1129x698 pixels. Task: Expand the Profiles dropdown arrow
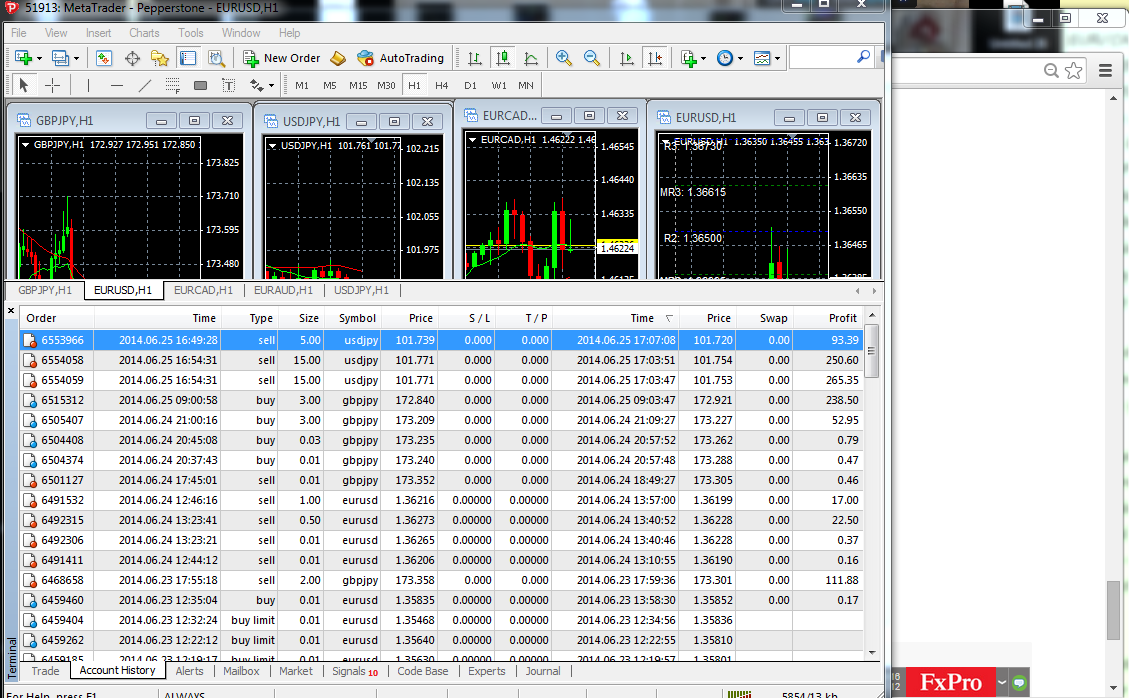point(76,58)
